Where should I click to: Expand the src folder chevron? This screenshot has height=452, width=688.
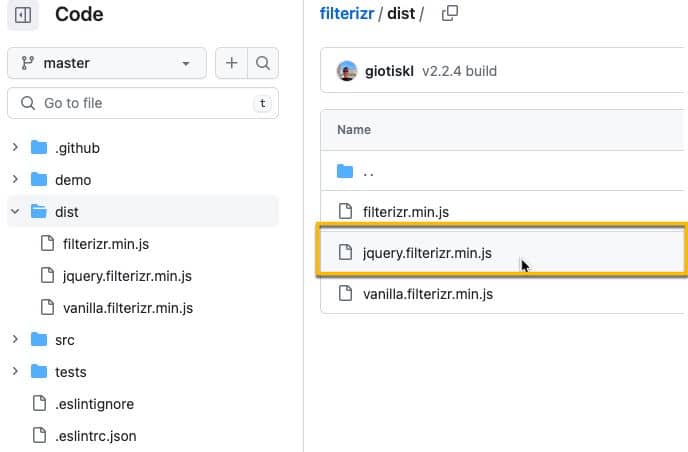coord(15,340)
